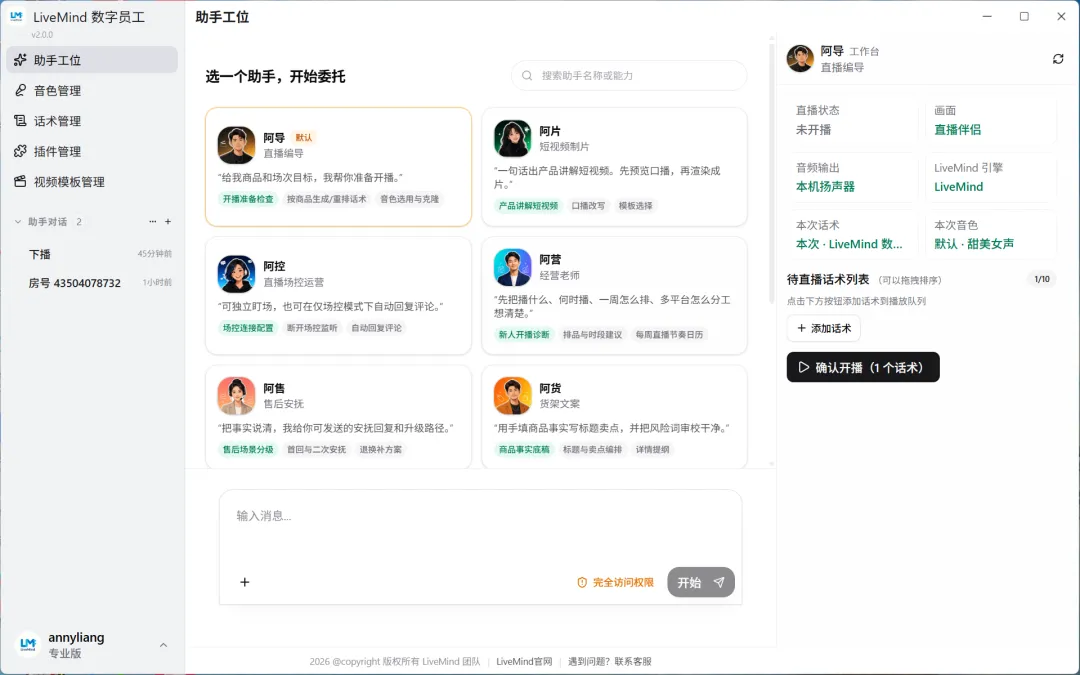Image resolution: width=1080 pixels, height=675 pixels.
Task: Click the 详情提纲 tag
Action: (x=652, y=449)
